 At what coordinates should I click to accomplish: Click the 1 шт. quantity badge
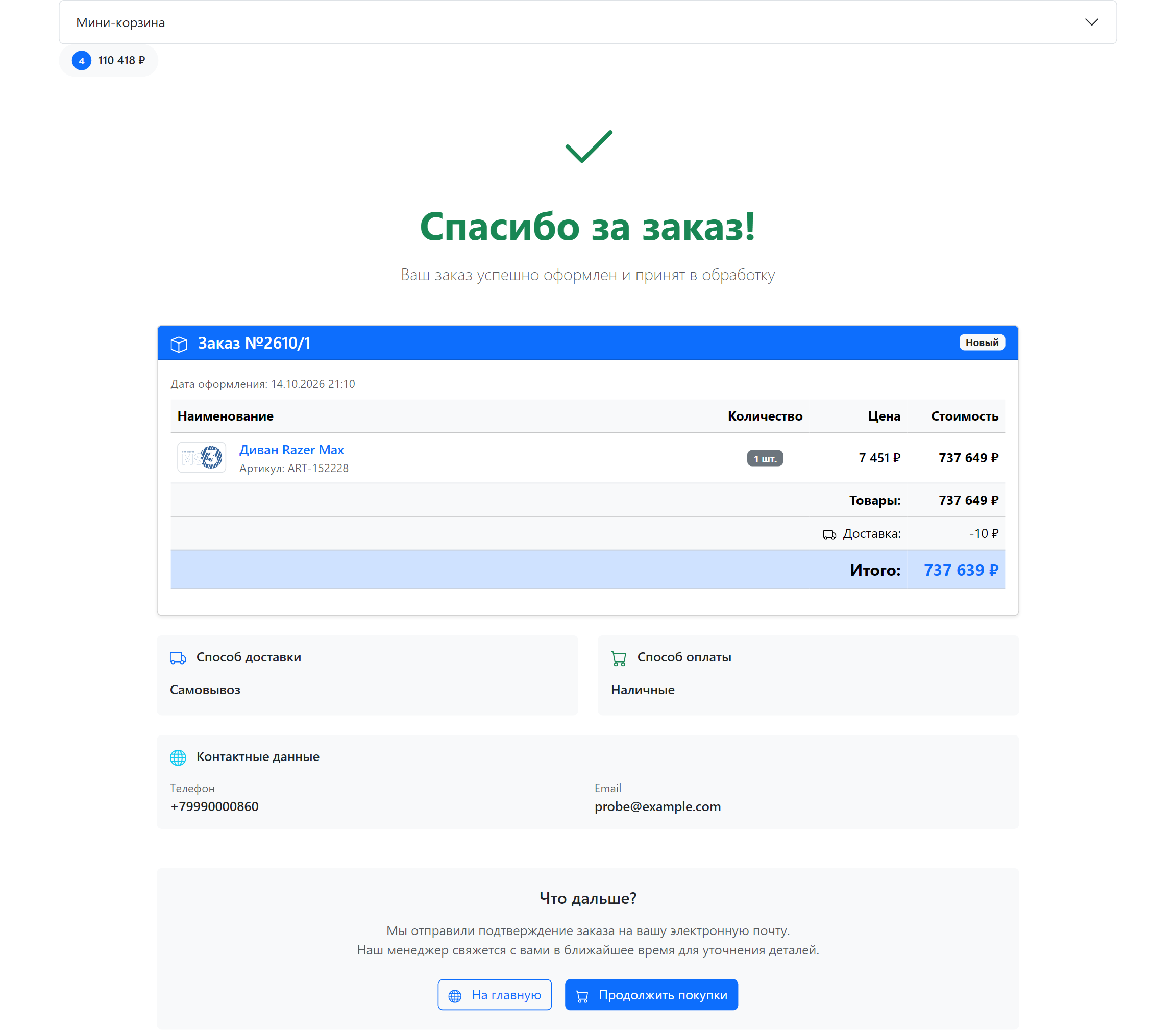(x=765, y=459)
